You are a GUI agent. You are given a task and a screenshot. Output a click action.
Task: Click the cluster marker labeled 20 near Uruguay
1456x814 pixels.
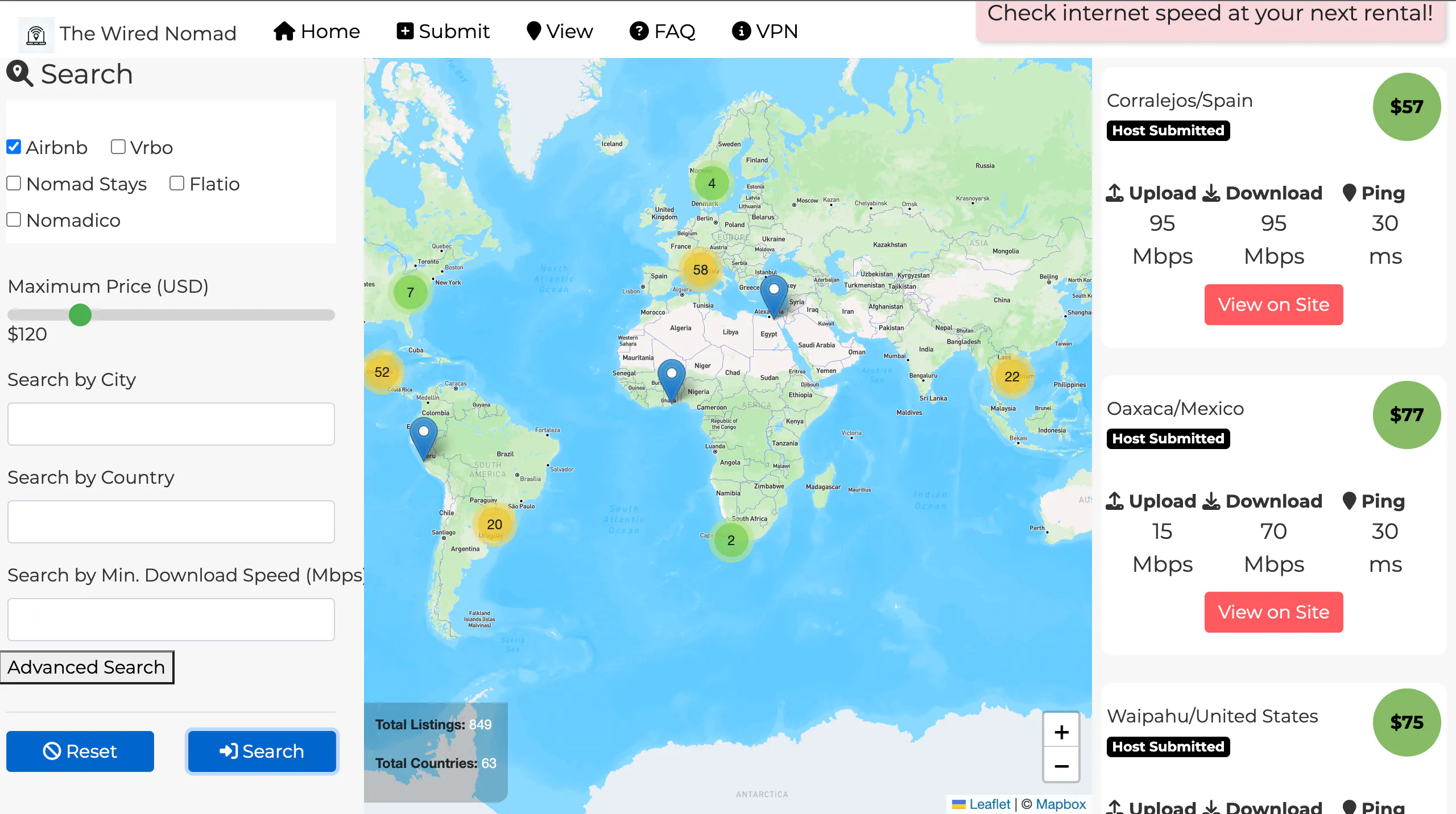click(x=494, y=525)
